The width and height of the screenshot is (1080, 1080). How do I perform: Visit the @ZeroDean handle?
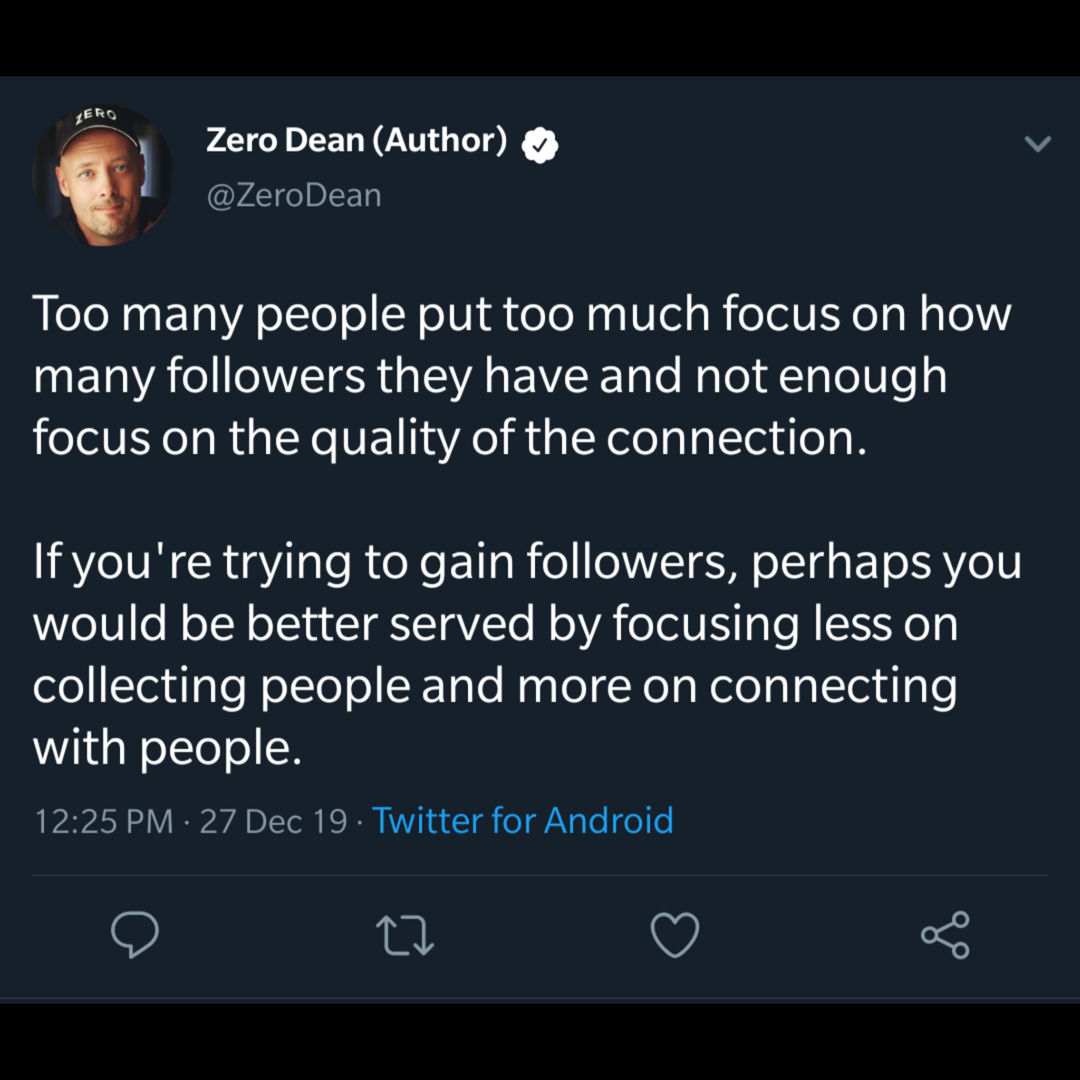(x=293, y=196)
